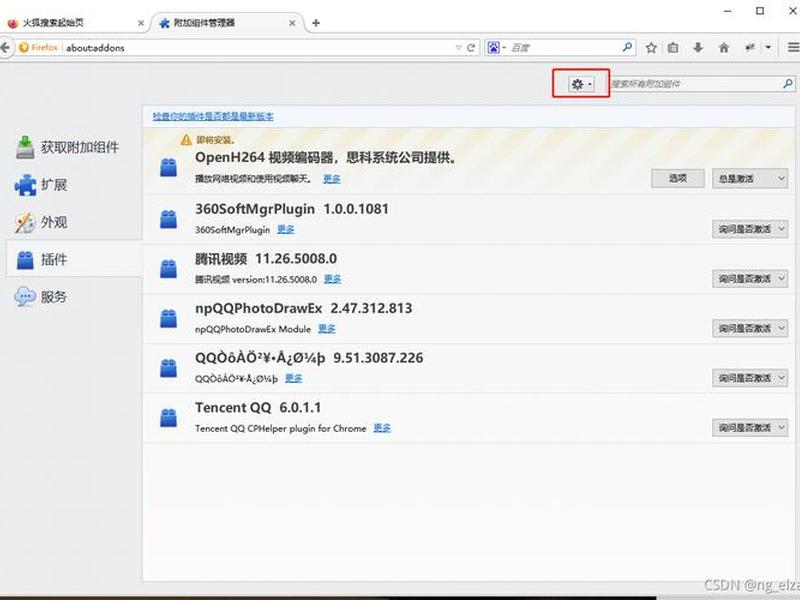
Task: Open the bookmarks list clipboard icon
Action: 673,48
